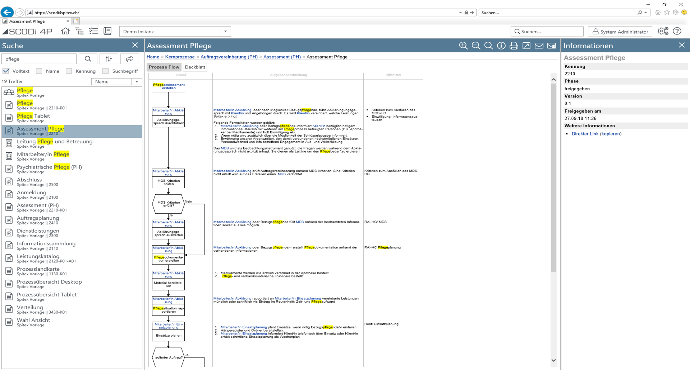Viewport: 690px width, 370px height.
Task: Uncheck the Volltext checkbox
Action: coord(6,71)
